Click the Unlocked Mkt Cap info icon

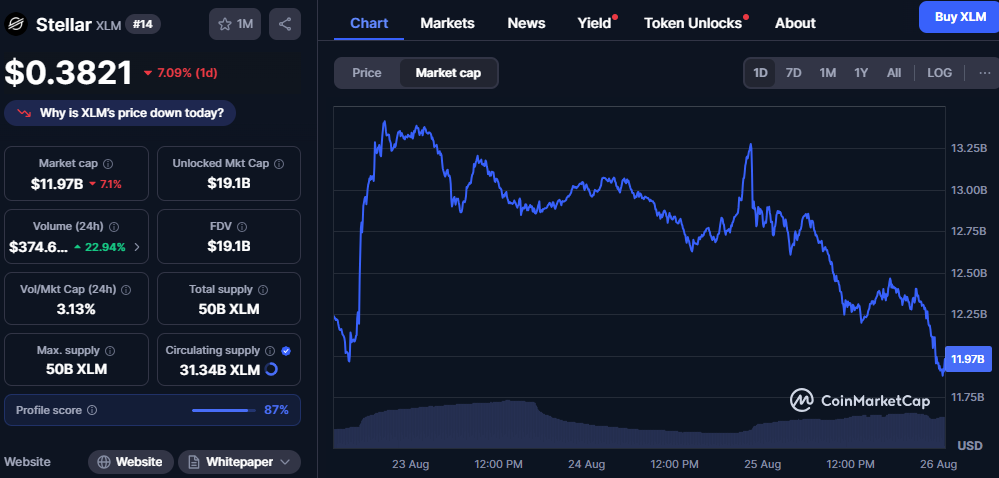point(279,164)
